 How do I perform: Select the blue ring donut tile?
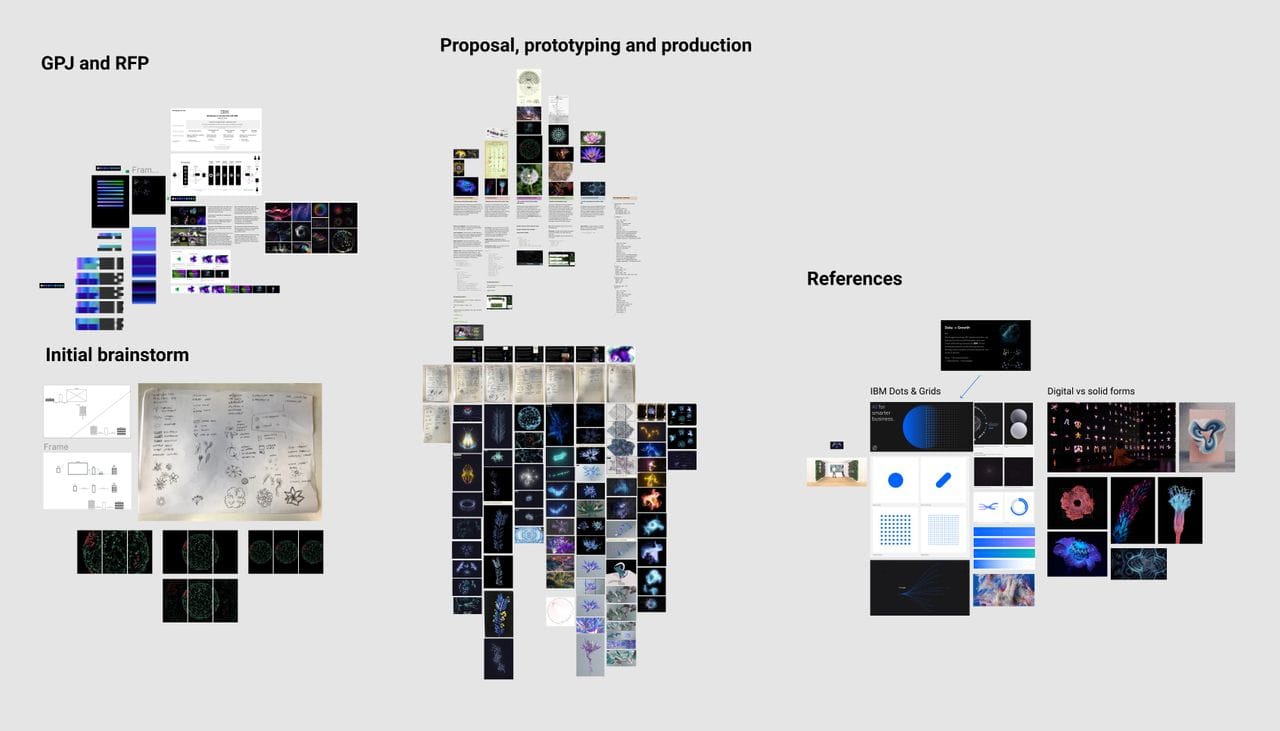pyautogui.click(x=1019, y=507)
